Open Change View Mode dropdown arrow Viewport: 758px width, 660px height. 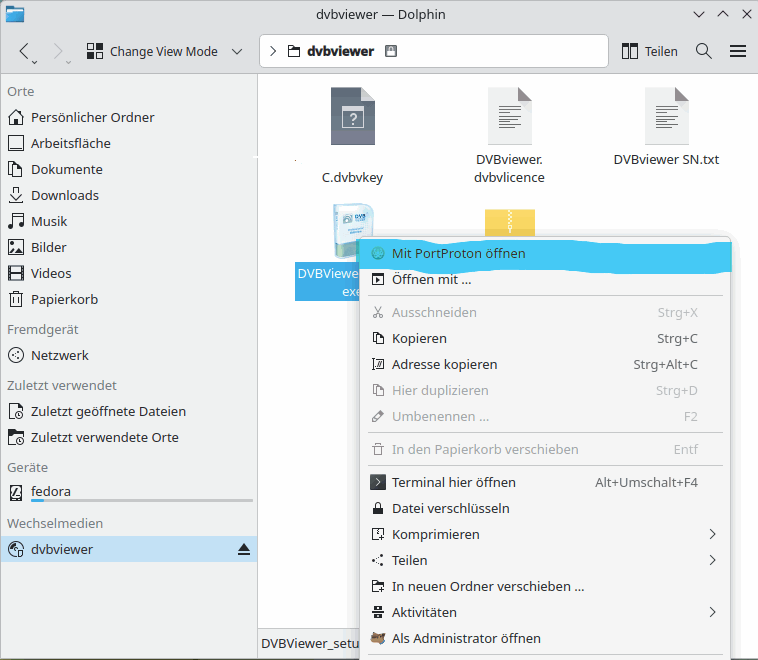click(237, 51)
